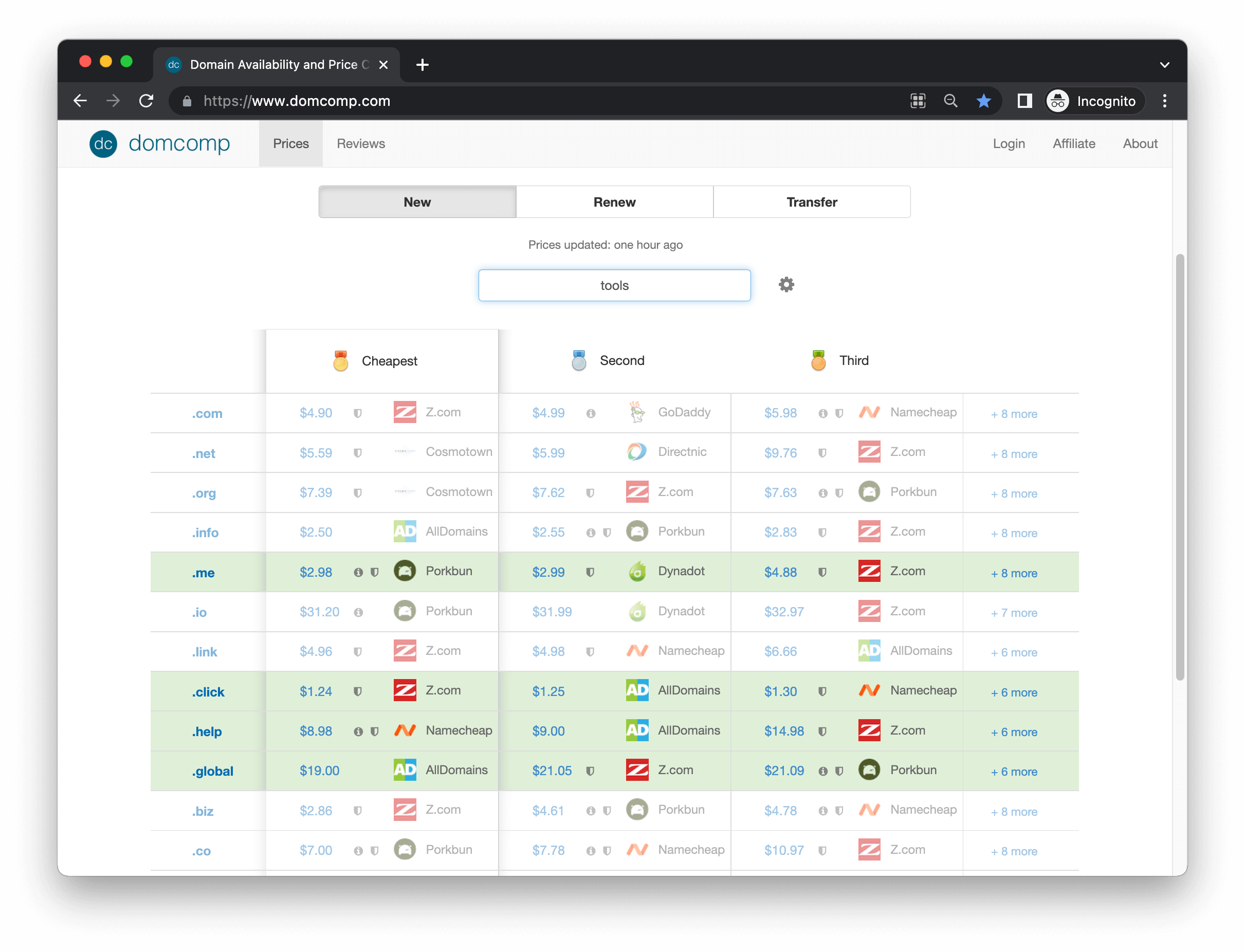Open the .biz domain link

pos(203,812)
